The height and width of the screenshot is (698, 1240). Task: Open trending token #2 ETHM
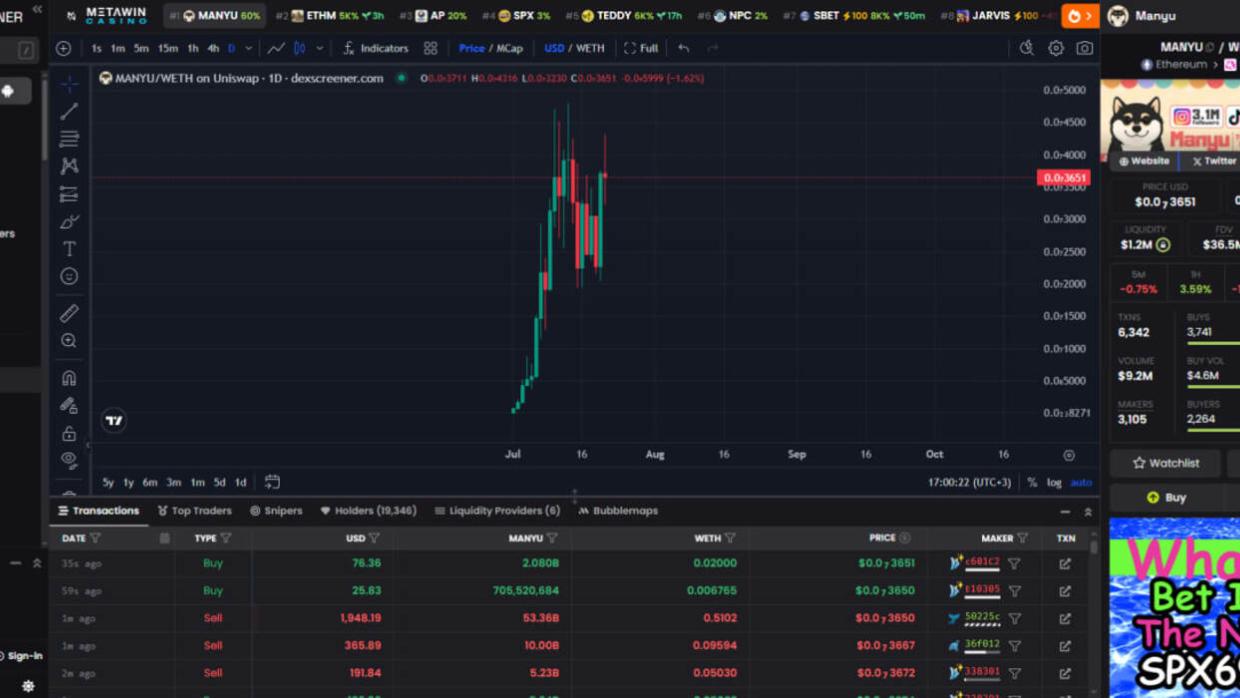tap(329, 16)
